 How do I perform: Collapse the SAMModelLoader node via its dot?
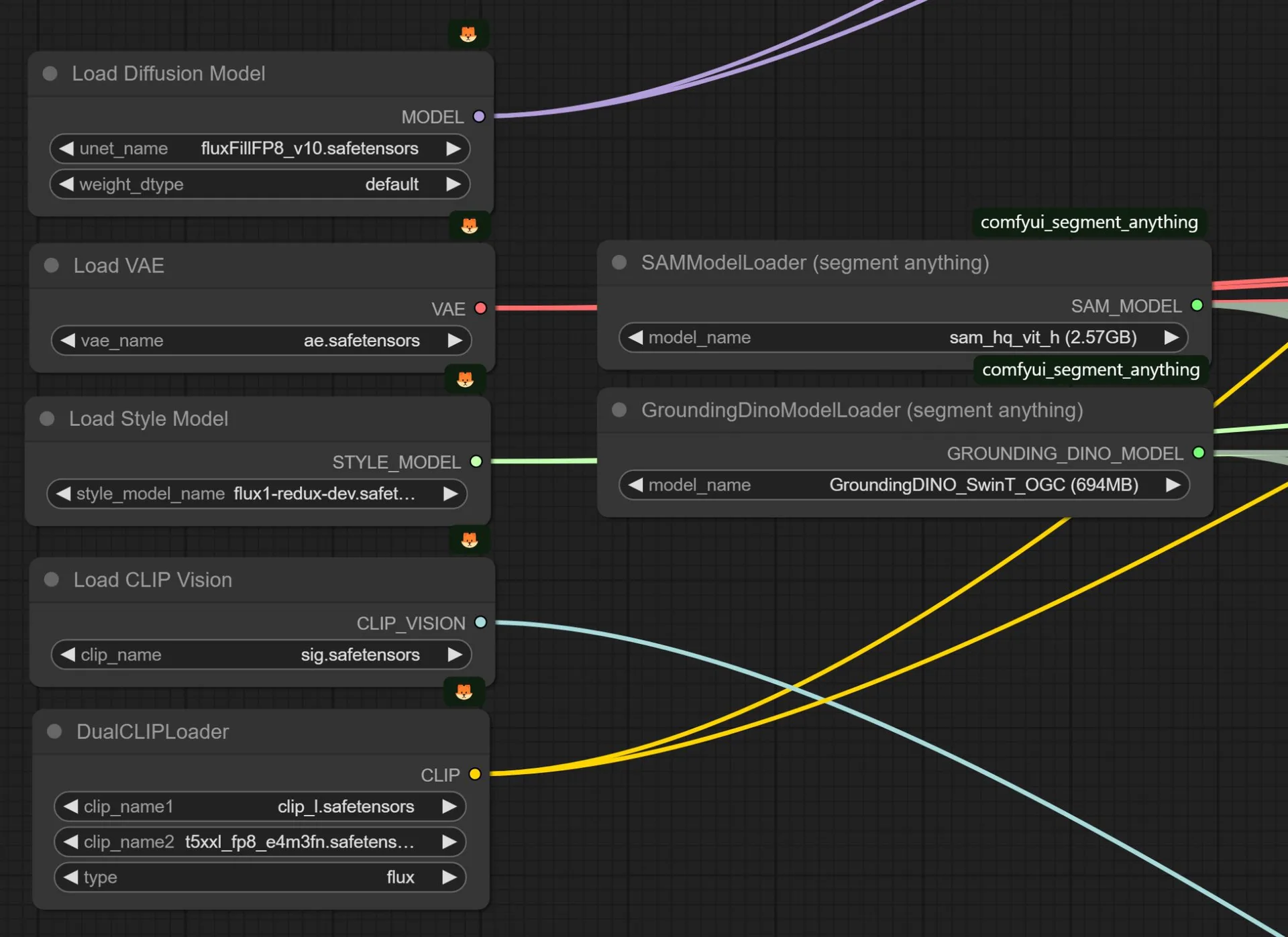(619, 263)
